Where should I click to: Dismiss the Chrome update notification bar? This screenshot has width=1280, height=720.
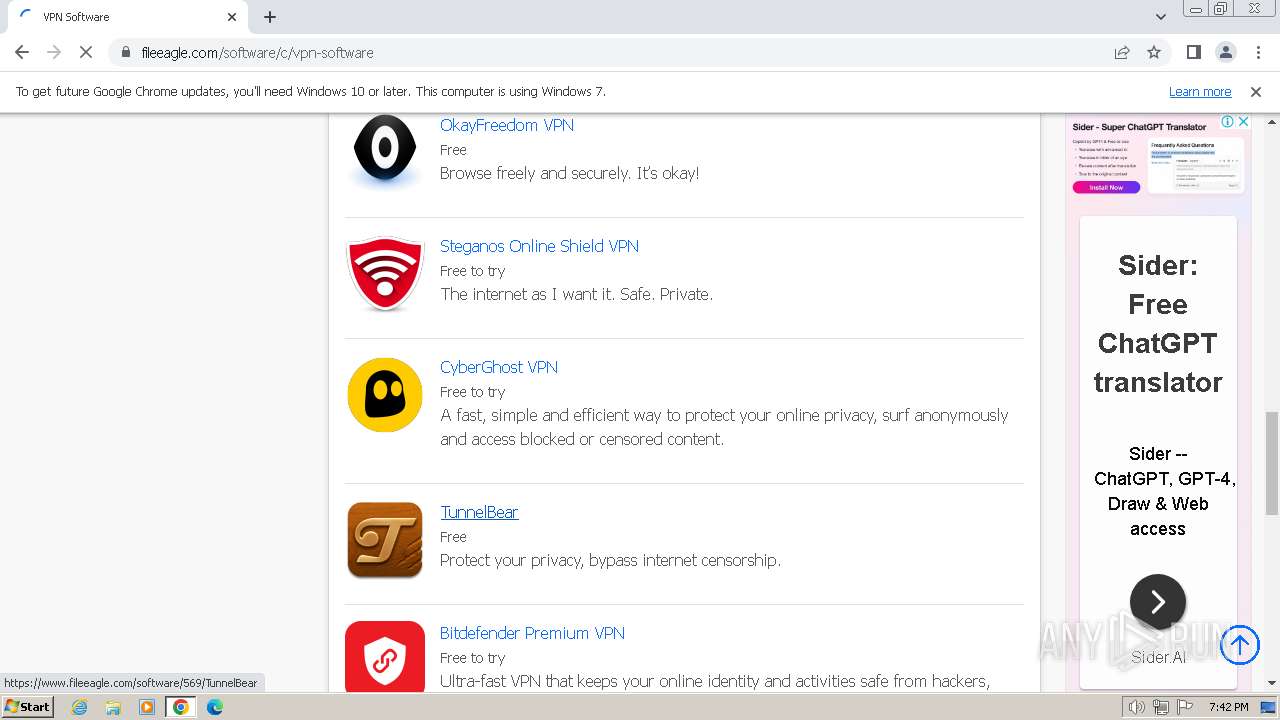click(1256, 91)
